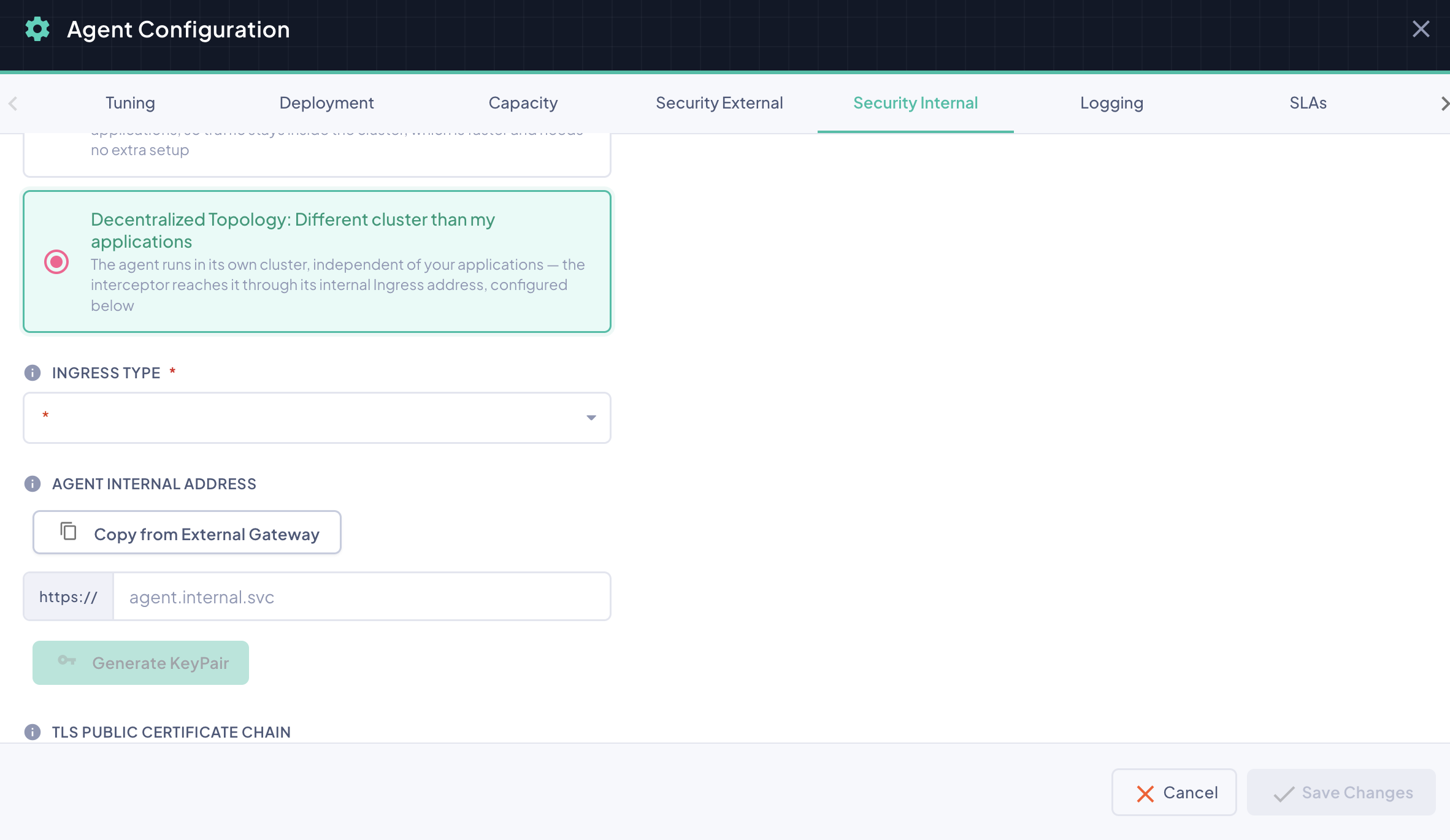Click the Save Changes button
Screen dimensions: 1450x840
click(x=1341, y=792)
